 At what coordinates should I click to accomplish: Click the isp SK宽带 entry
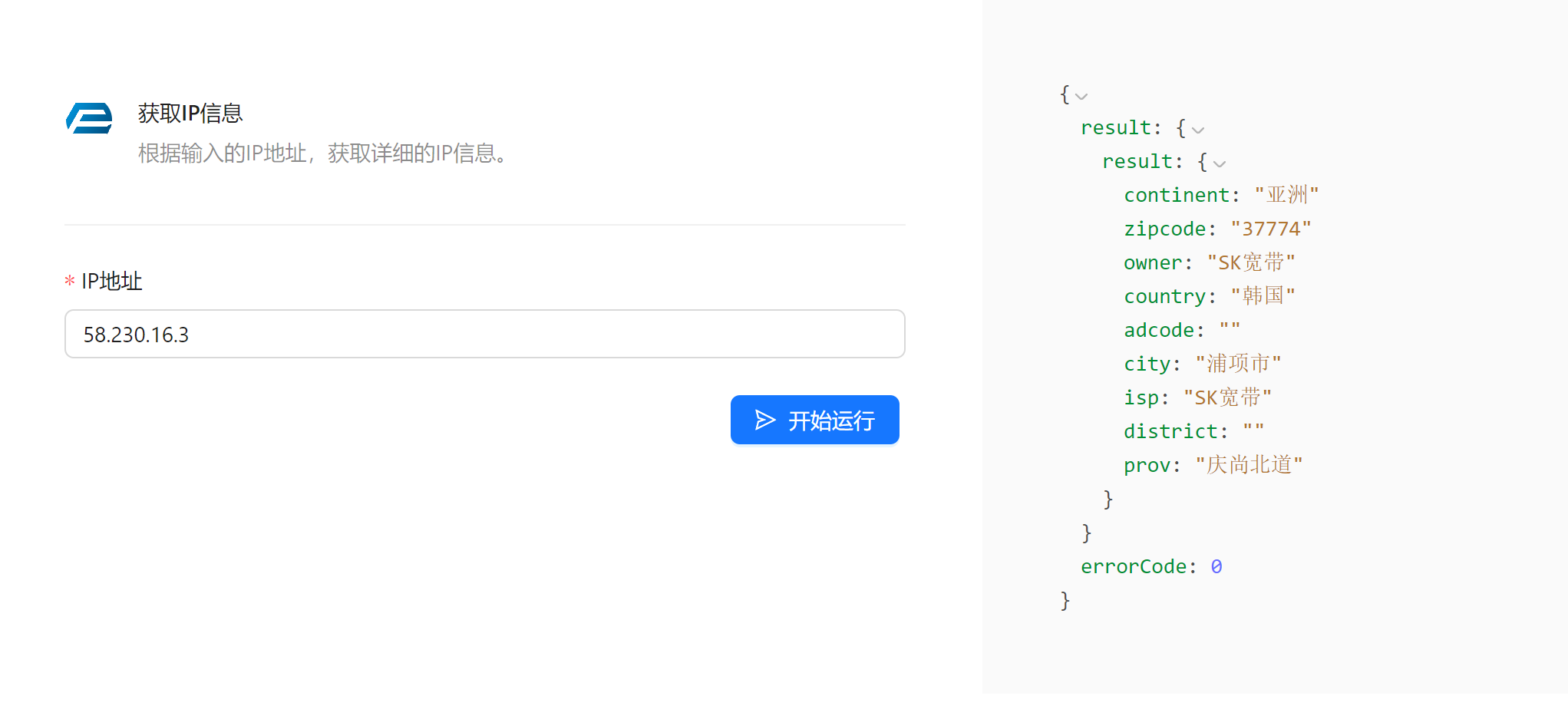1198,397
